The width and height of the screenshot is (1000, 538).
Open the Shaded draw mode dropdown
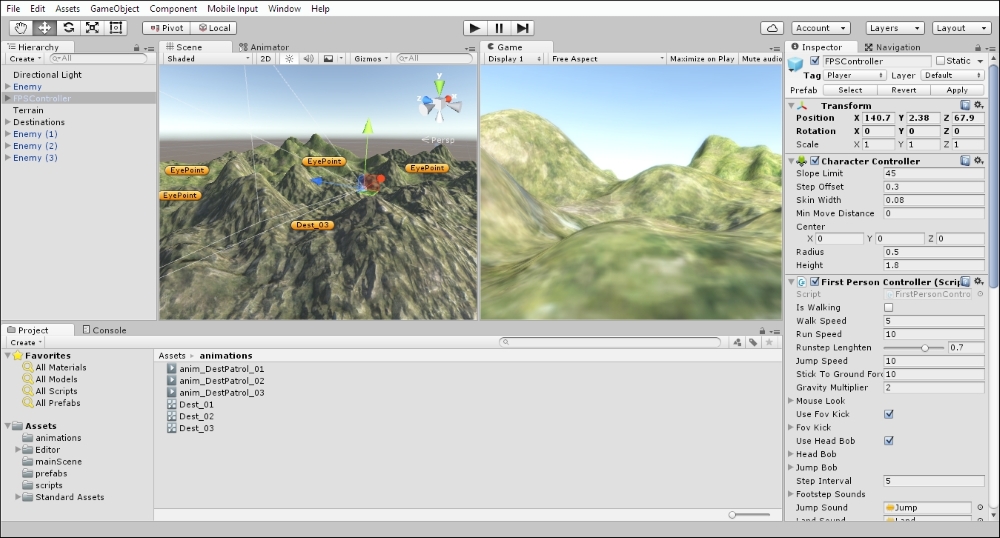208,59
